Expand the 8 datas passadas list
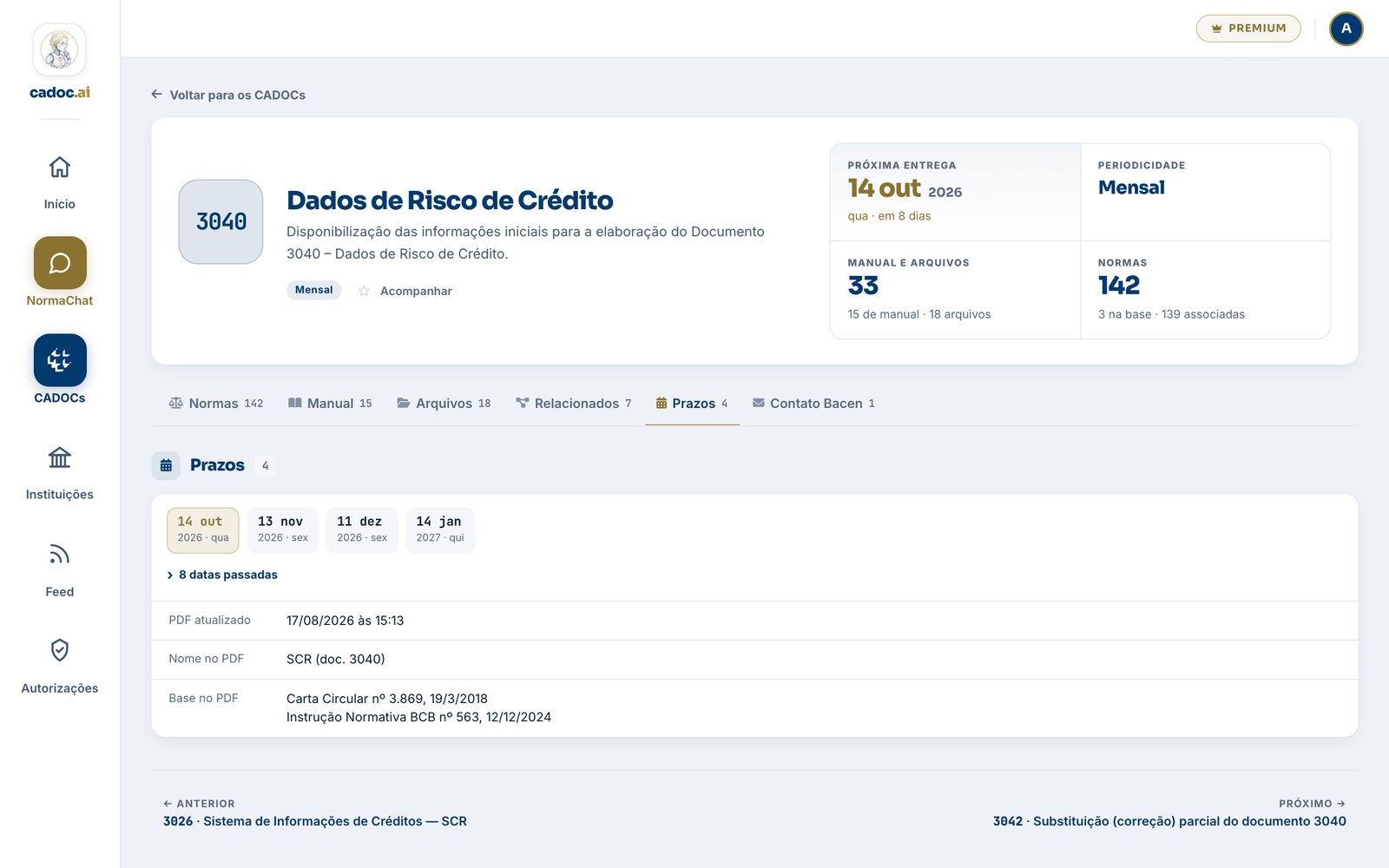1389x868 pixels. (222, 575)
